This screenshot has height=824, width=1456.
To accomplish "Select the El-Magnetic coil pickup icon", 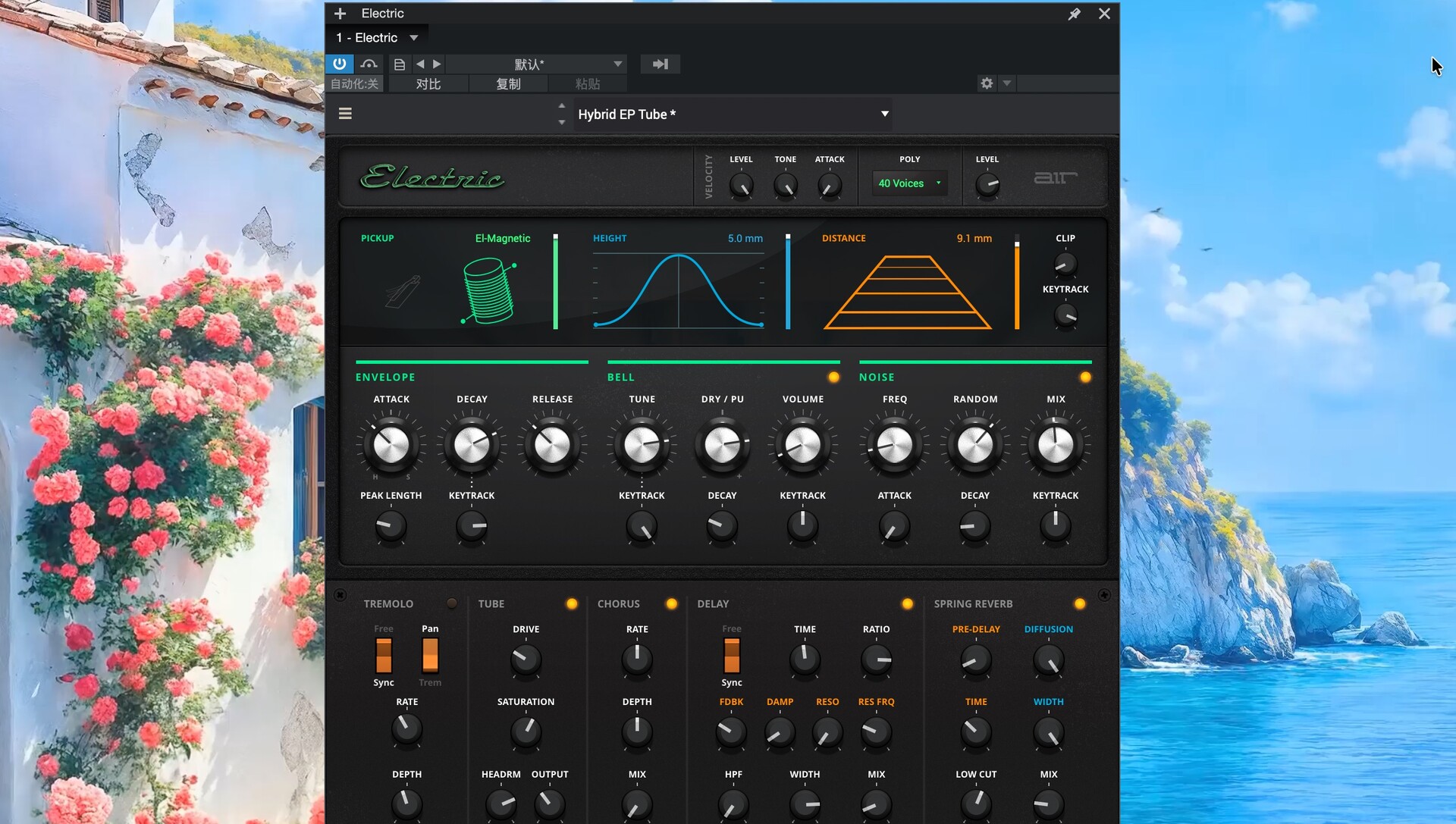I will [489, 291].
